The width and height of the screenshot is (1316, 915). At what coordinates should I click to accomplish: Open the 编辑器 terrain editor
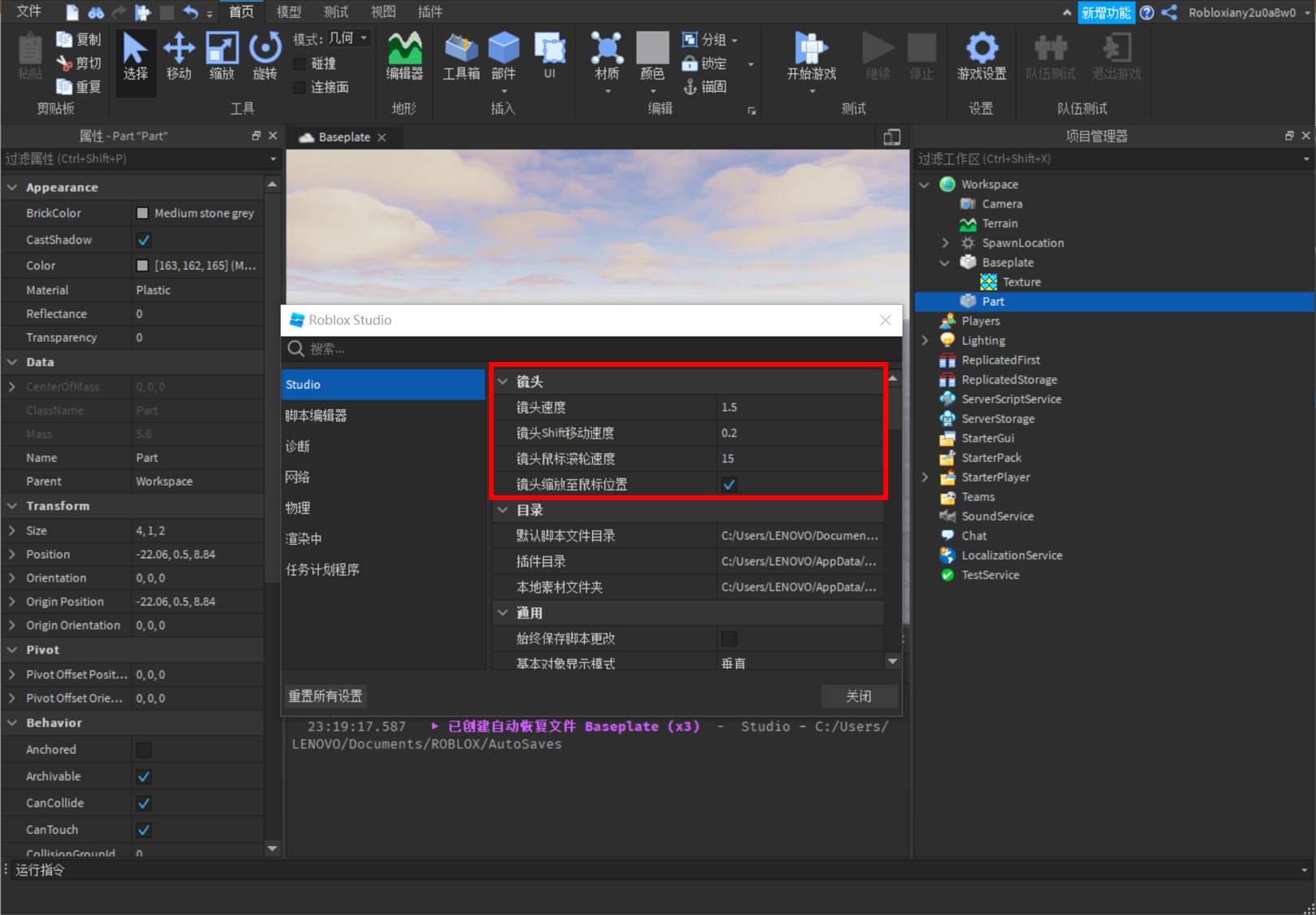[404, 55]
